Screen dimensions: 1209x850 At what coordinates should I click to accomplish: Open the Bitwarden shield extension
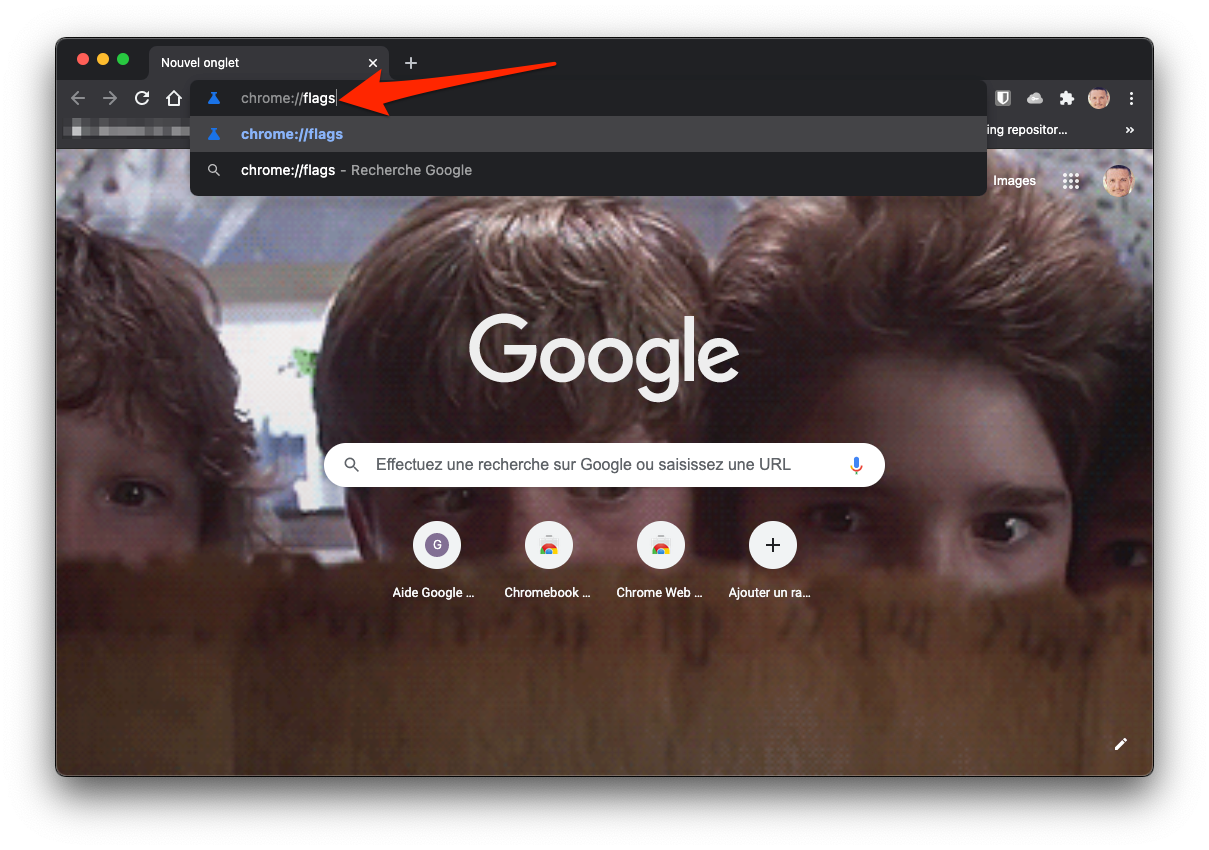click(x=1003, y=98)
